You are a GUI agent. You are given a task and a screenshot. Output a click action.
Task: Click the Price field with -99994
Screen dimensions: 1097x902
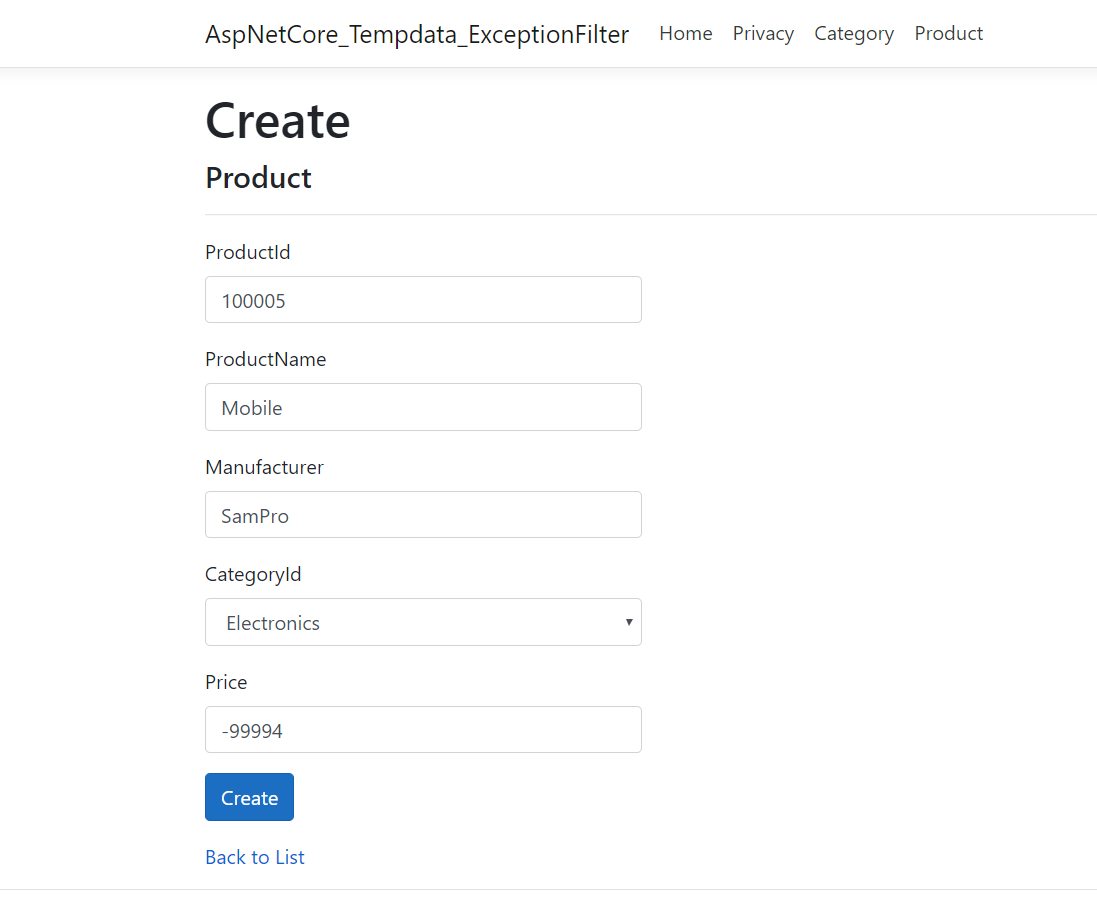coord(423,729)
